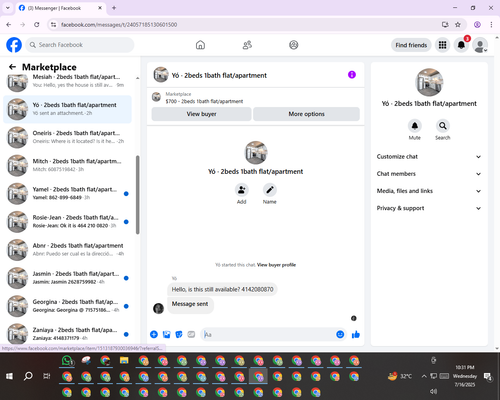500x400 pixels.
Task: Click 'Hello, is this still available?' message
Action: [x=222, y=289]
